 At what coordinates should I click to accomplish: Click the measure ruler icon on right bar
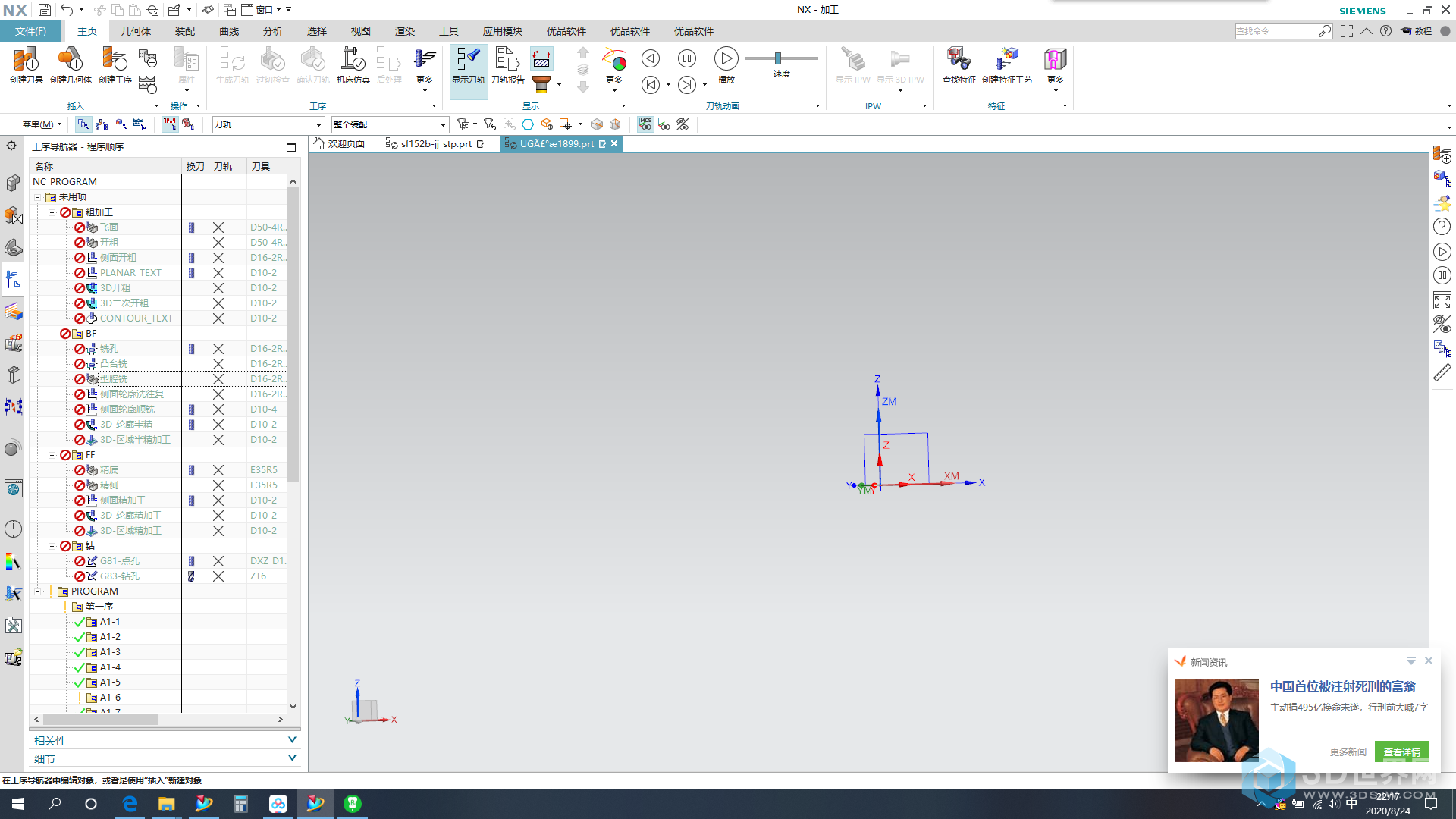click(x=1442, y=373)
